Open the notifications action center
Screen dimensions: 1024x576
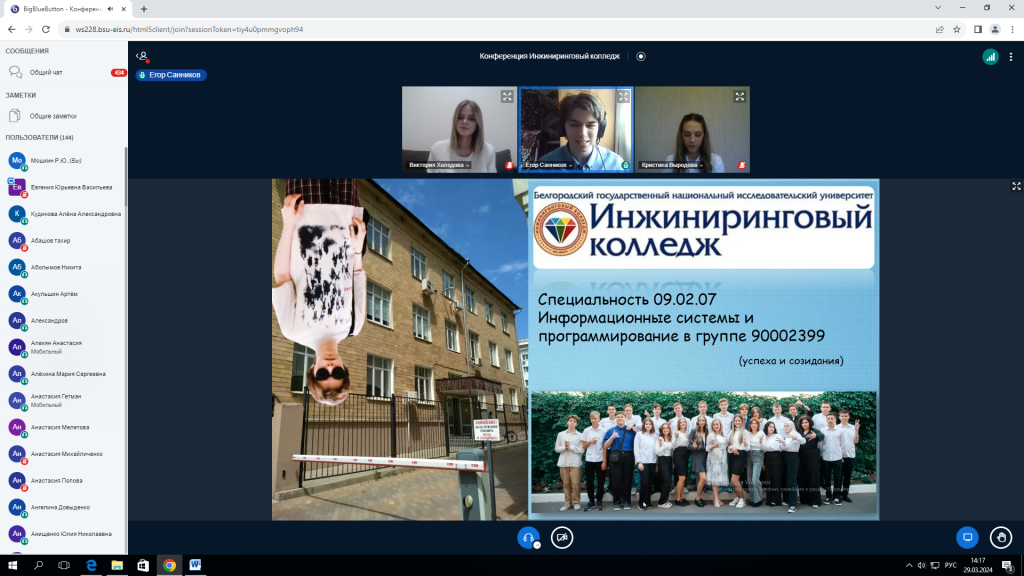pyautogui.click(x=1008, y=566)
